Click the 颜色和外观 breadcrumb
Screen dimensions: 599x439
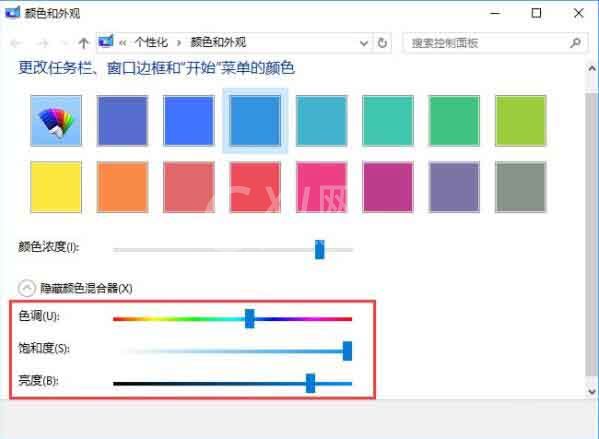pyautogui.click(x=218, y=42)
